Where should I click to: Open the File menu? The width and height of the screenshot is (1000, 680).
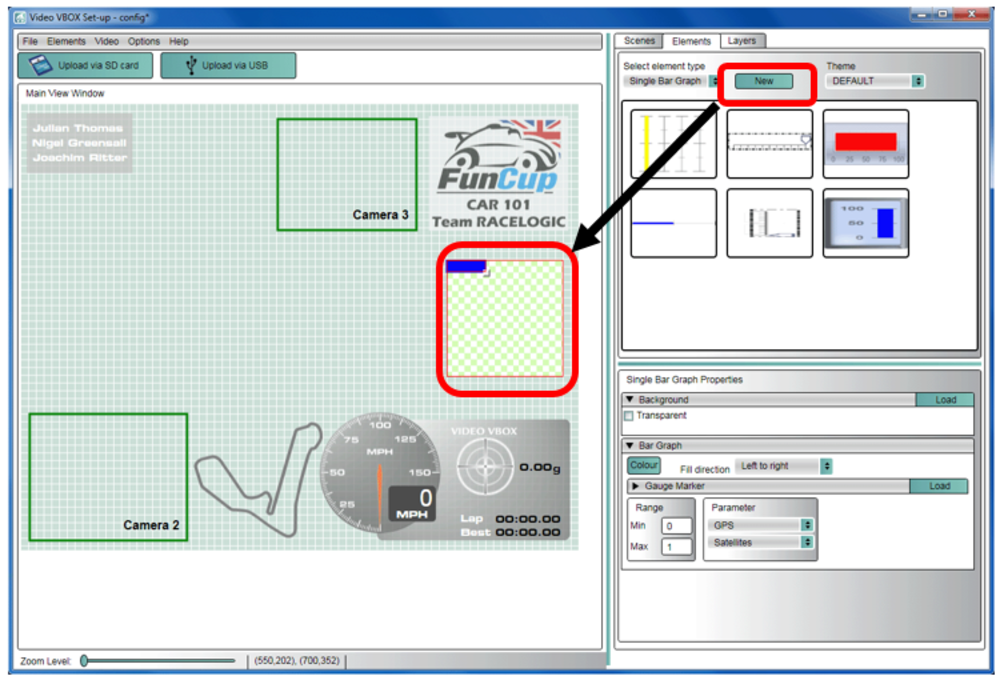(30, 41)
